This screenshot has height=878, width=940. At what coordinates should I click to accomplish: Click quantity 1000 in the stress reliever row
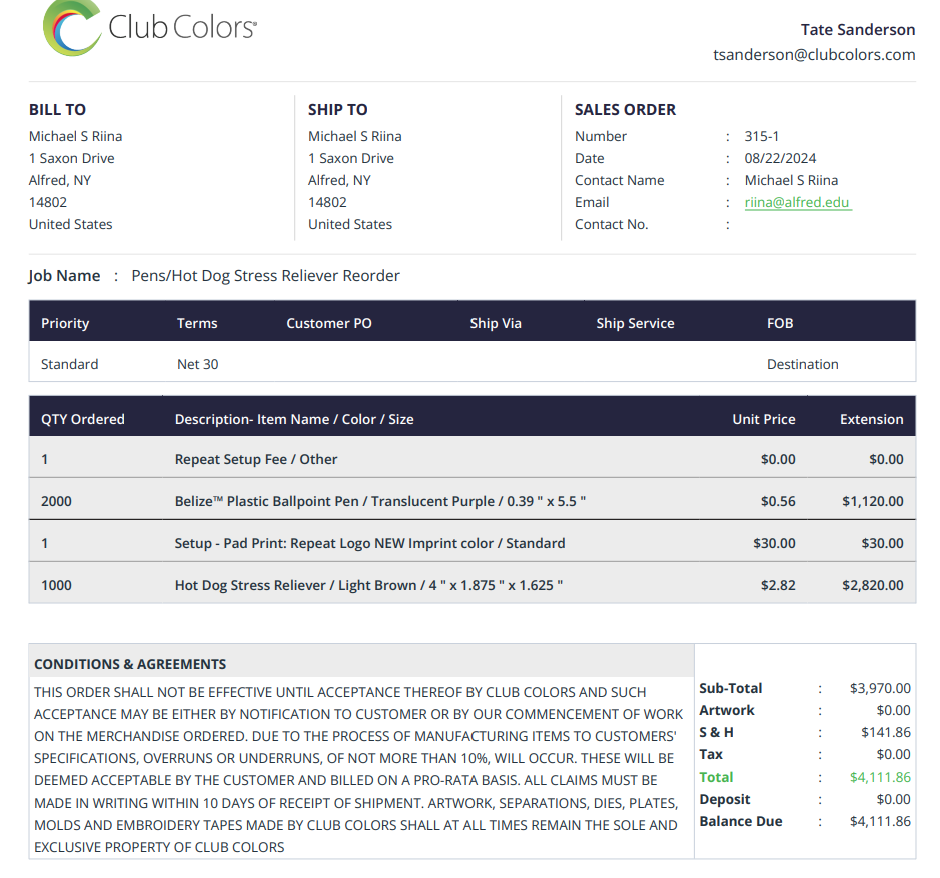point(56,586)
